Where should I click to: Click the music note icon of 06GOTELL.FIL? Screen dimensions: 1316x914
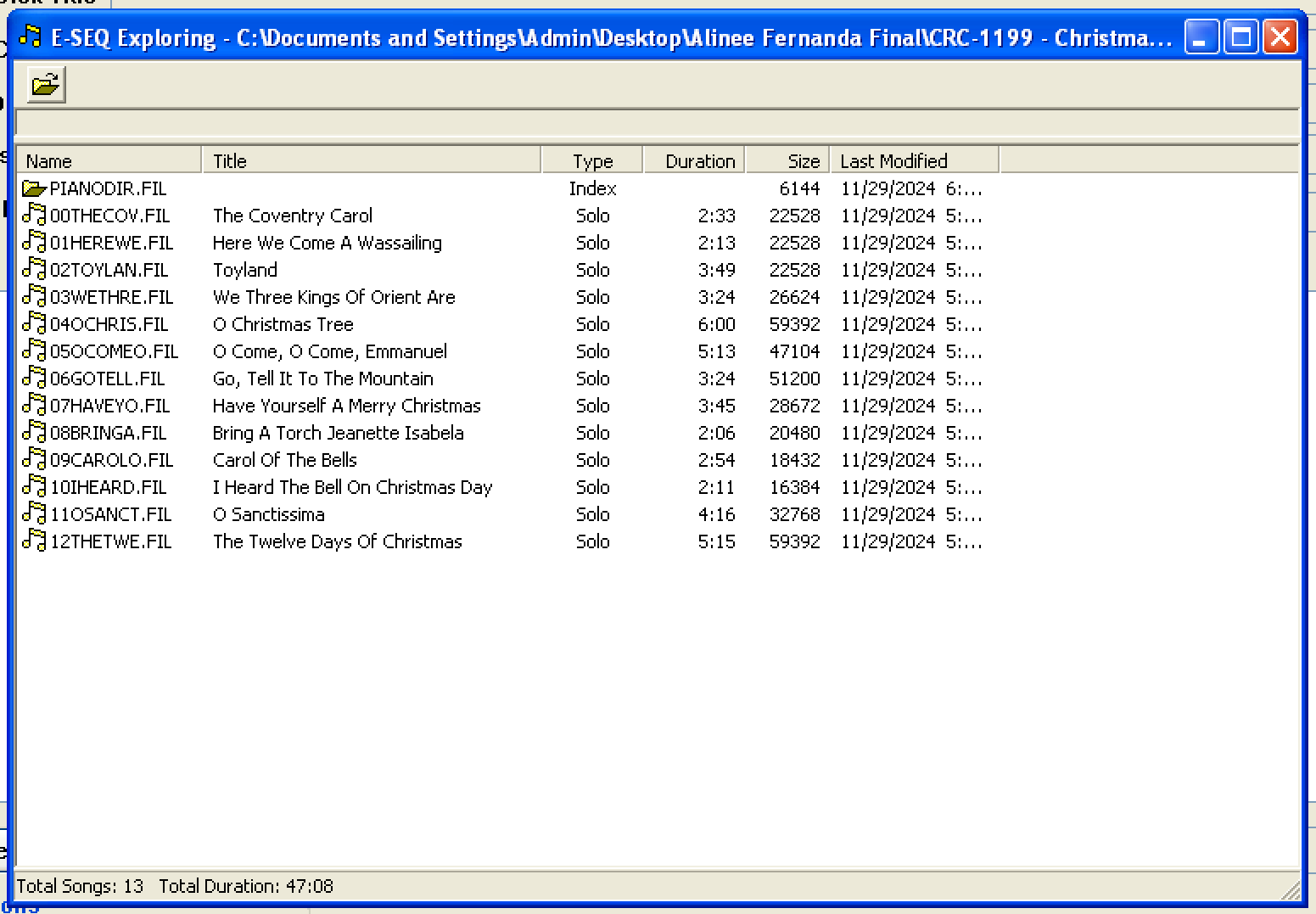[x=34, y=378]
